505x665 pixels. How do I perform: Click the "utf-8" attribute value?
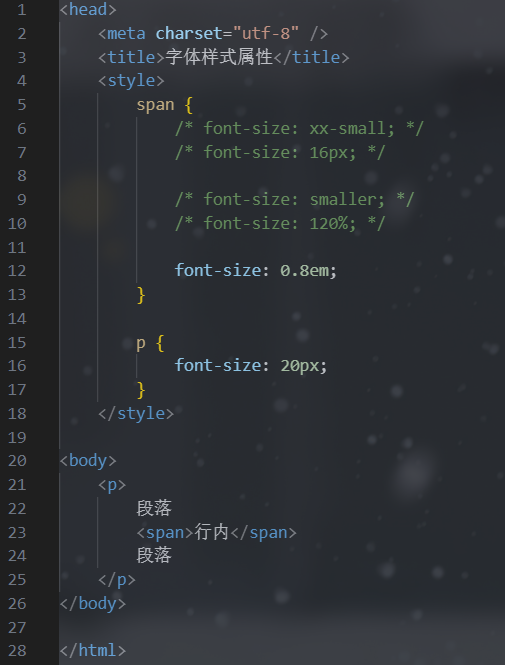[x=266, y=33]
